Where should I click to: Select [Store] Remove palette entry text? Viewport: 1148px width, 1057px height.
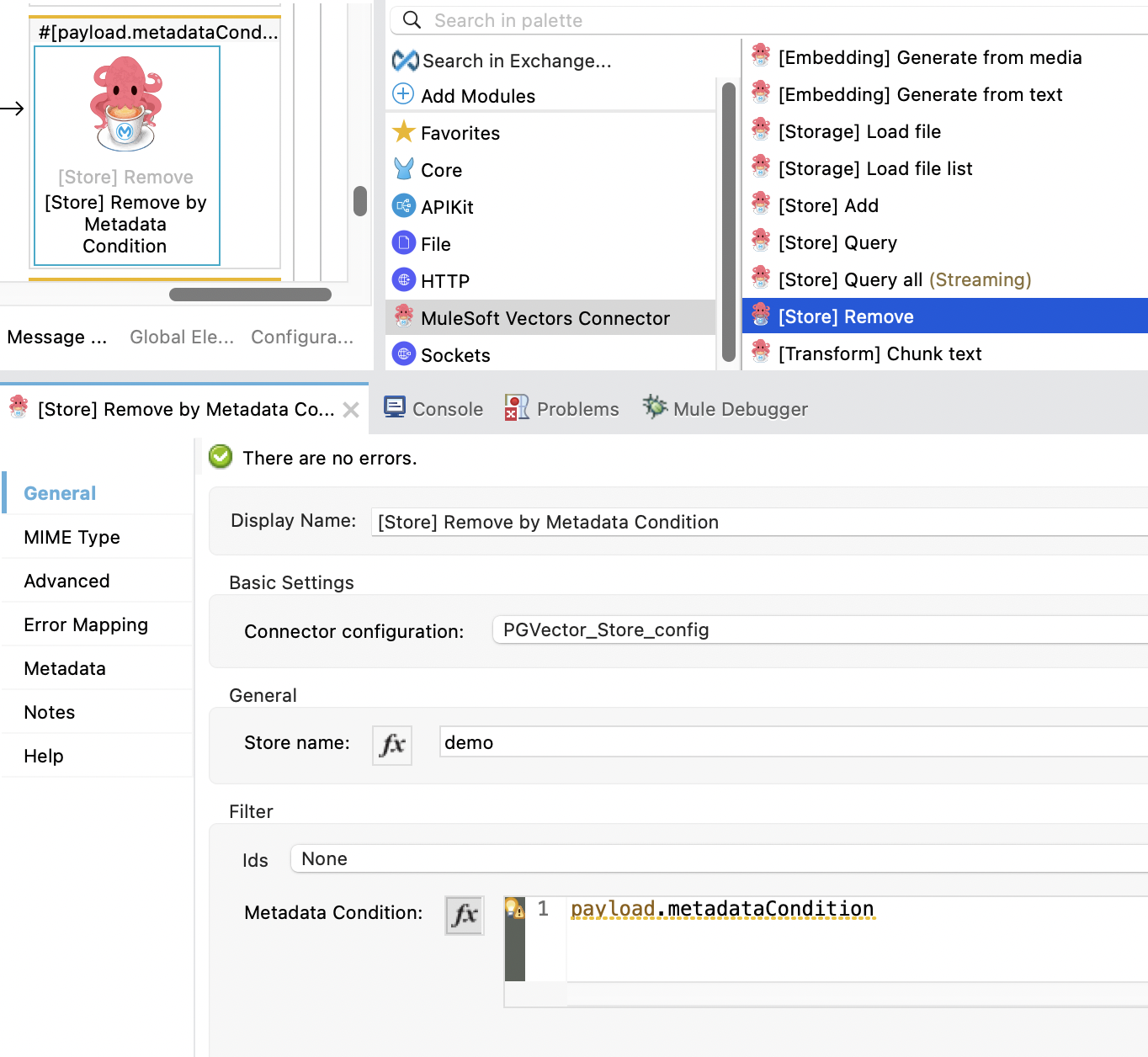tap(846, 316)
